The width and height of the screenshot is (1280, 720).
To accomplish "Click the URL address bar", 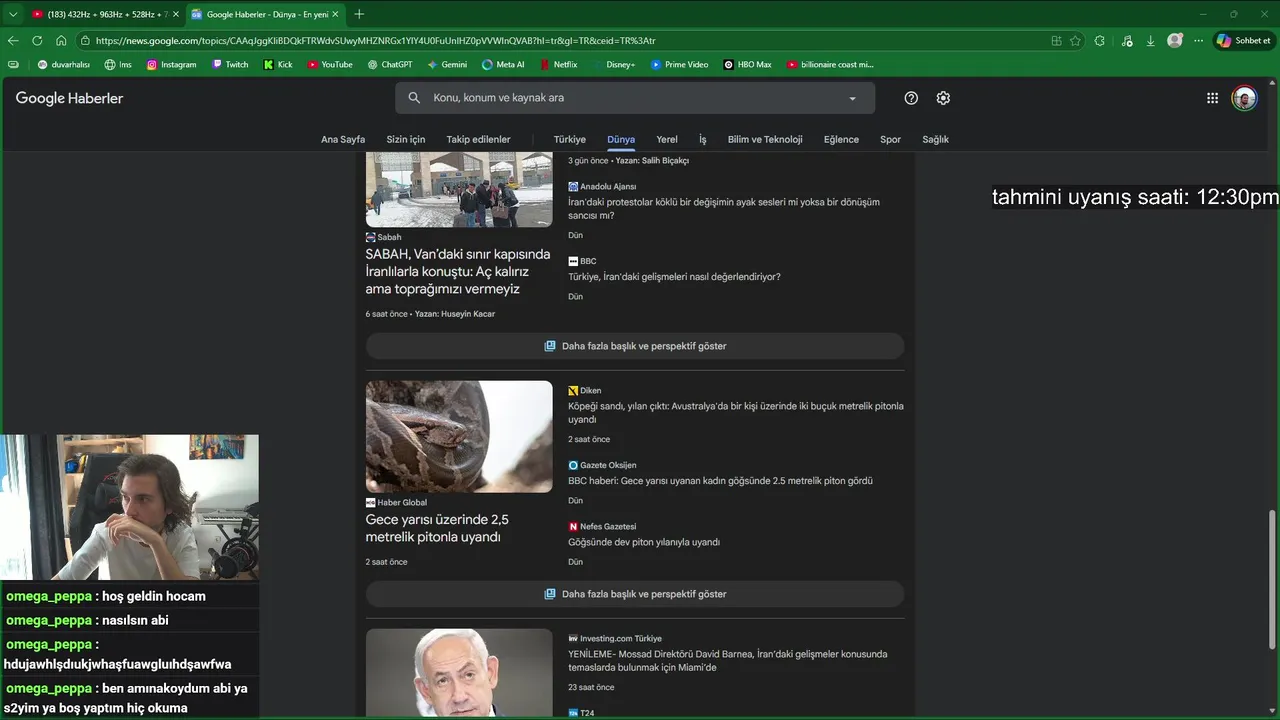I will 560,41.
